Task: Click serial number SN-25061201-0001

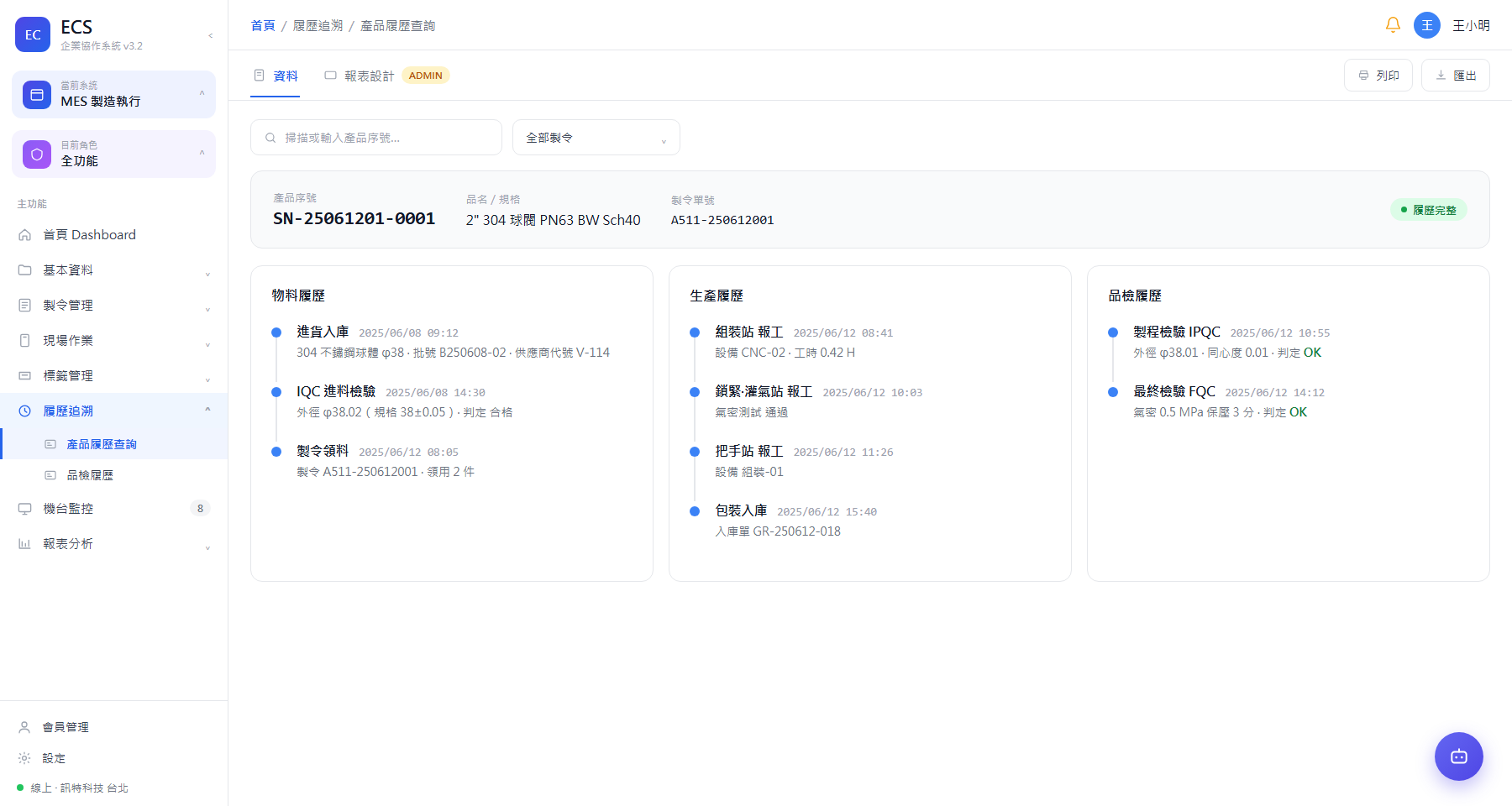Action: (x=354, y=219)
